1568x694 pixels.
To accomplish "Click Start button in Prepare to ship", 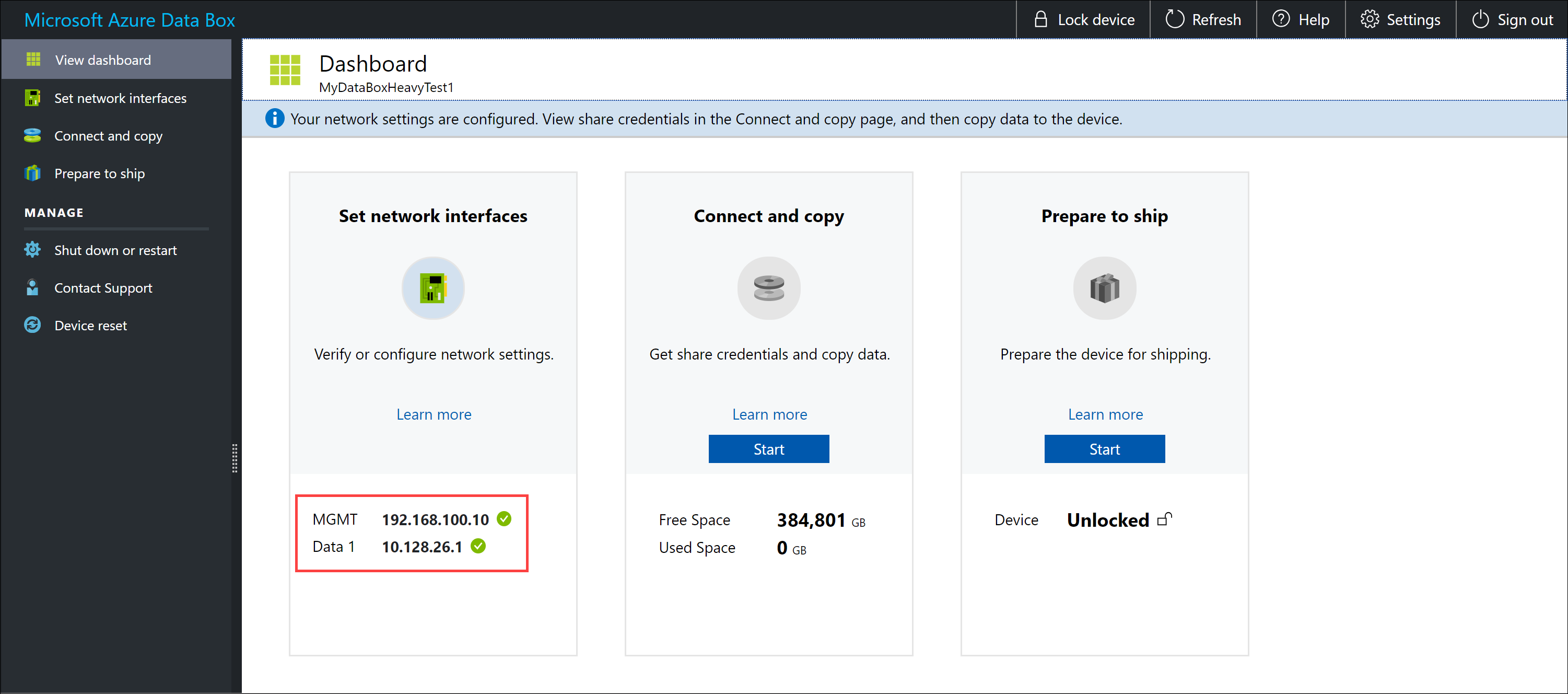I will tap(1104, 448).
